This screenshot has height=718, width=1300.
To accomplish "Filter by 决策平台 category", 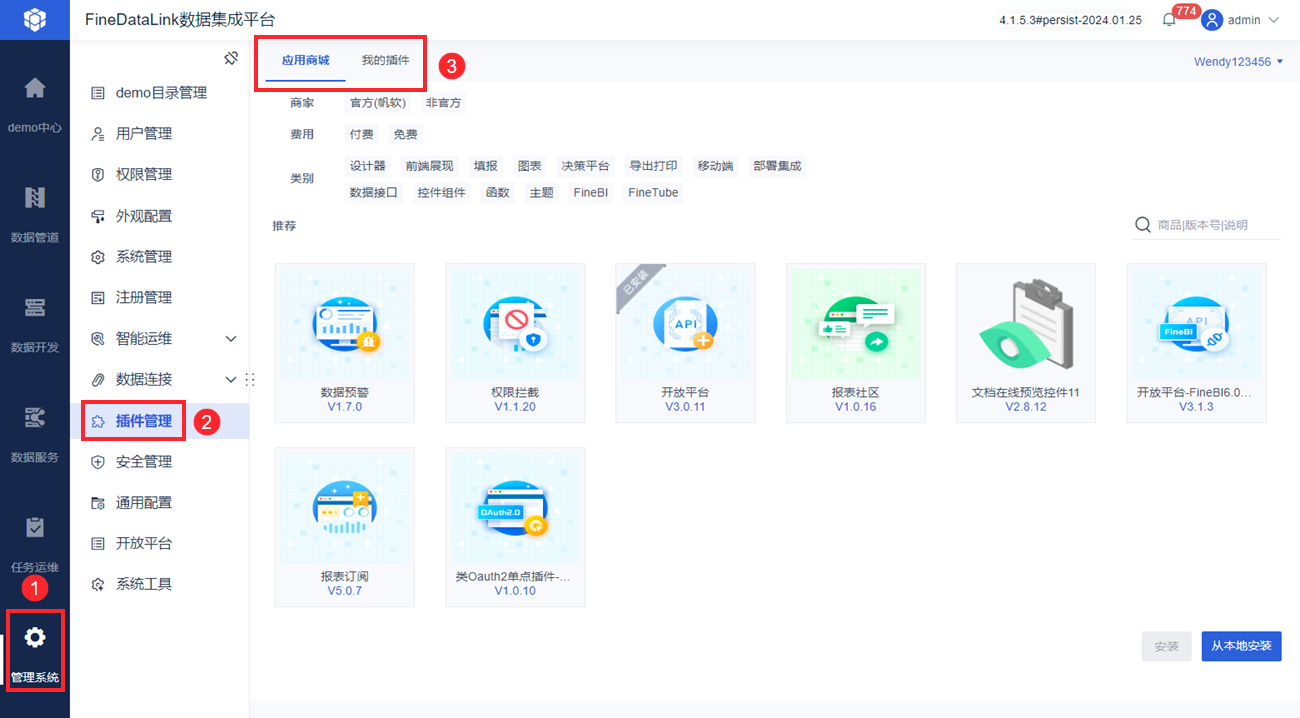I will [585, 166].
